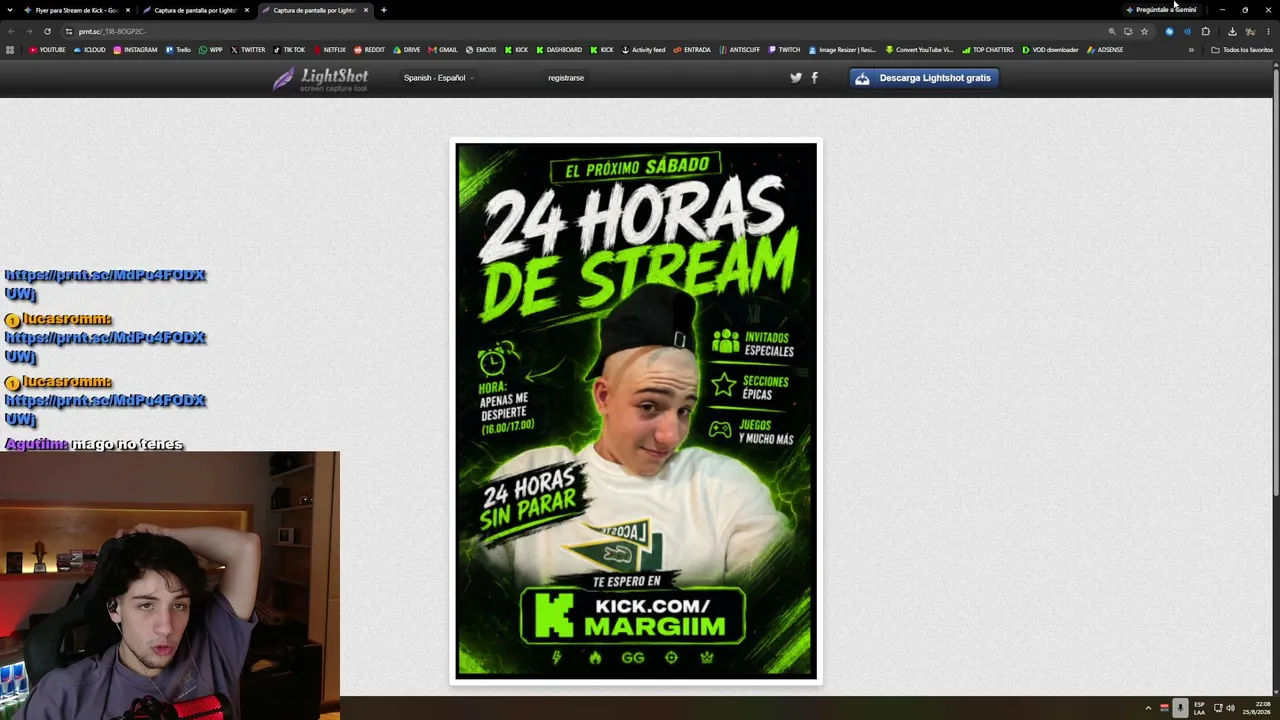
Task: Open the 24 Horas de Stream flyer image
Action: [x=636, y=410]
